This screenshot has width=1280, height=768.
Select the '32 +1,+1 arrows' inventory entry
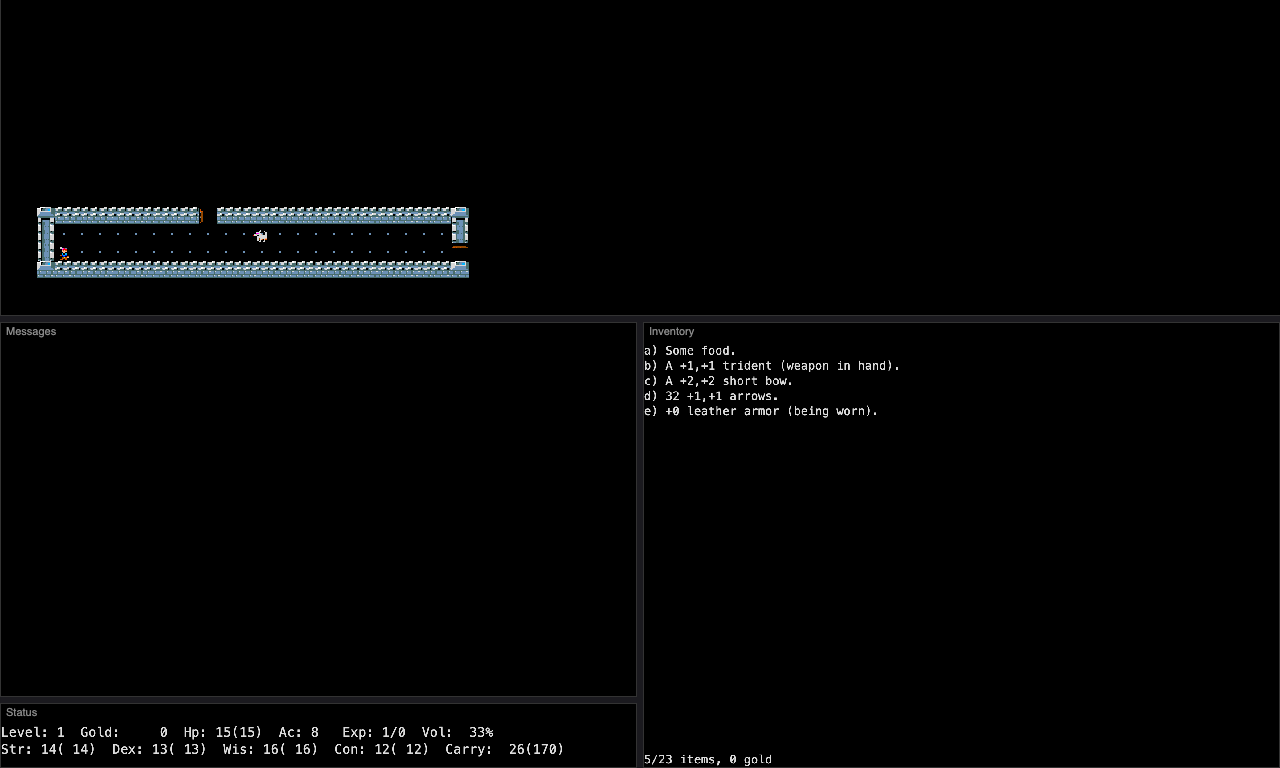click(711, 396)
